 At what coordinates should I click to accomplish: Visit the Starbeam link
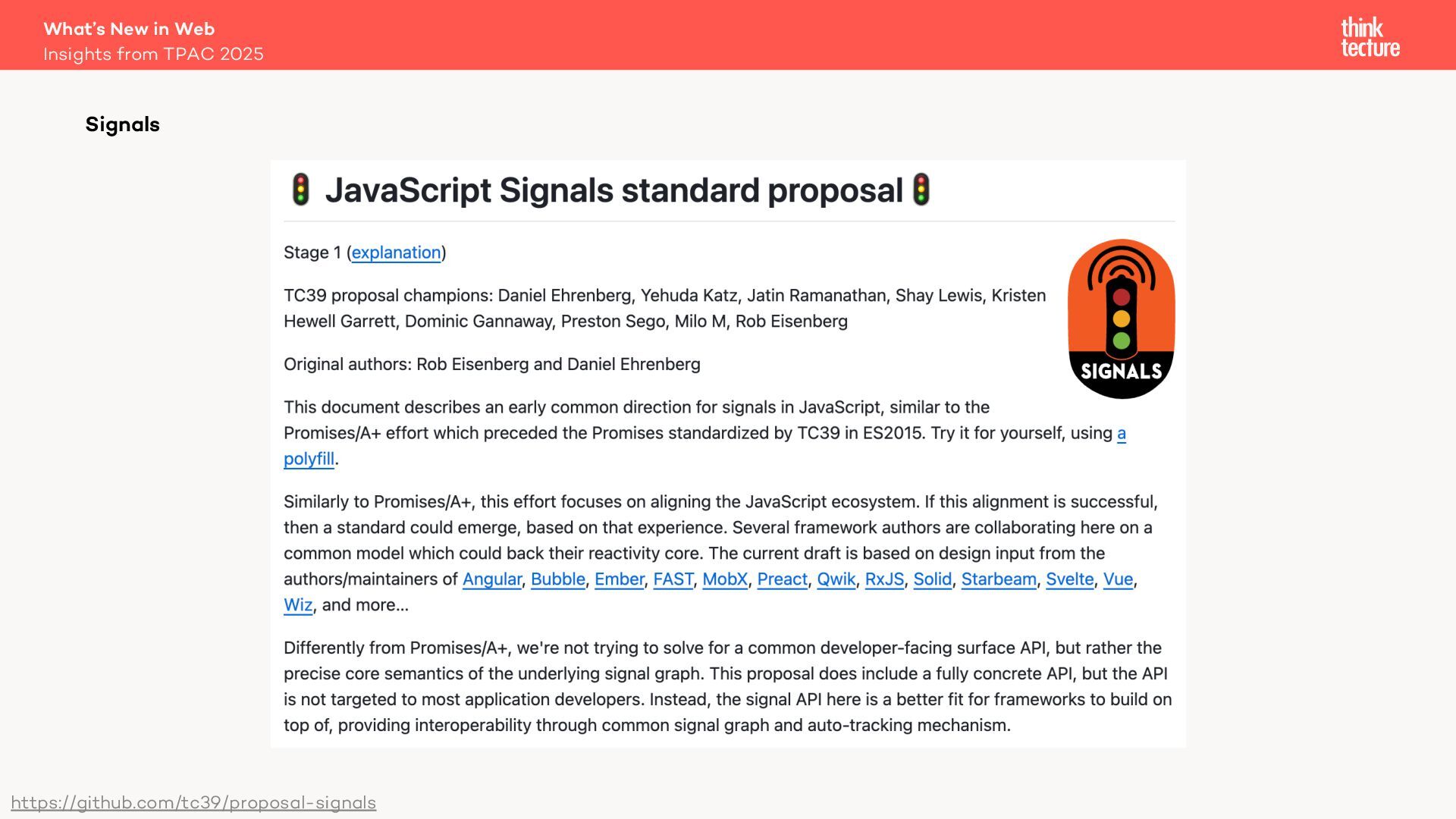pos(999,579)
